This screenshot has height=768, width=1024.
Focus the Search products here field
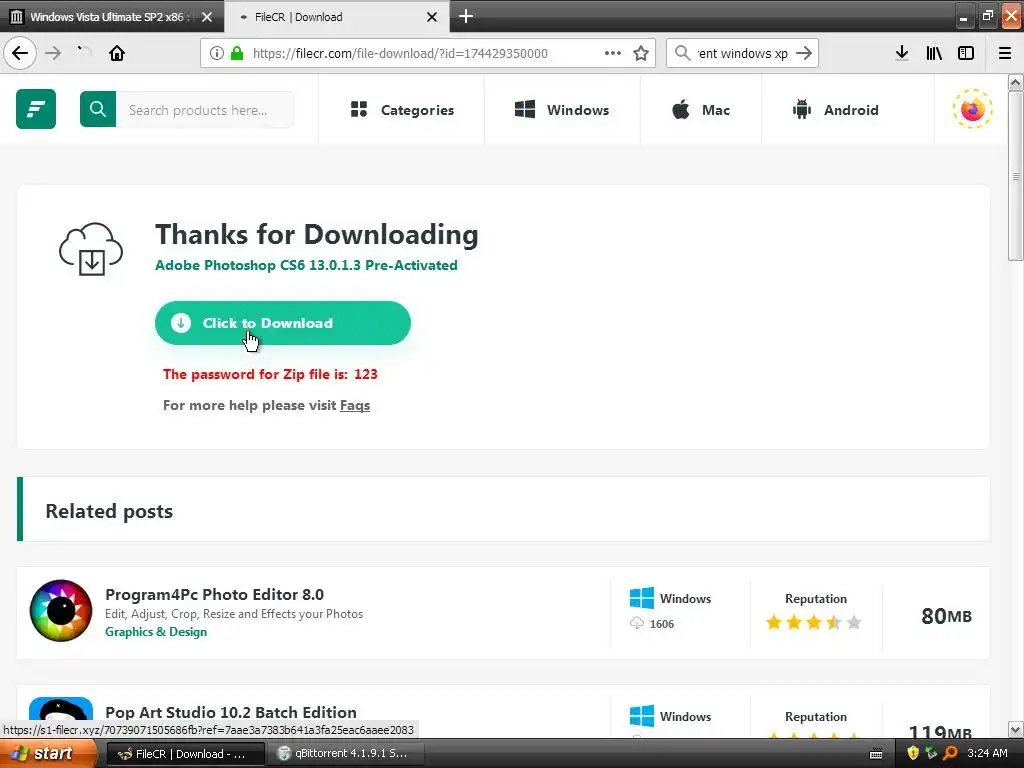[204, 109]
